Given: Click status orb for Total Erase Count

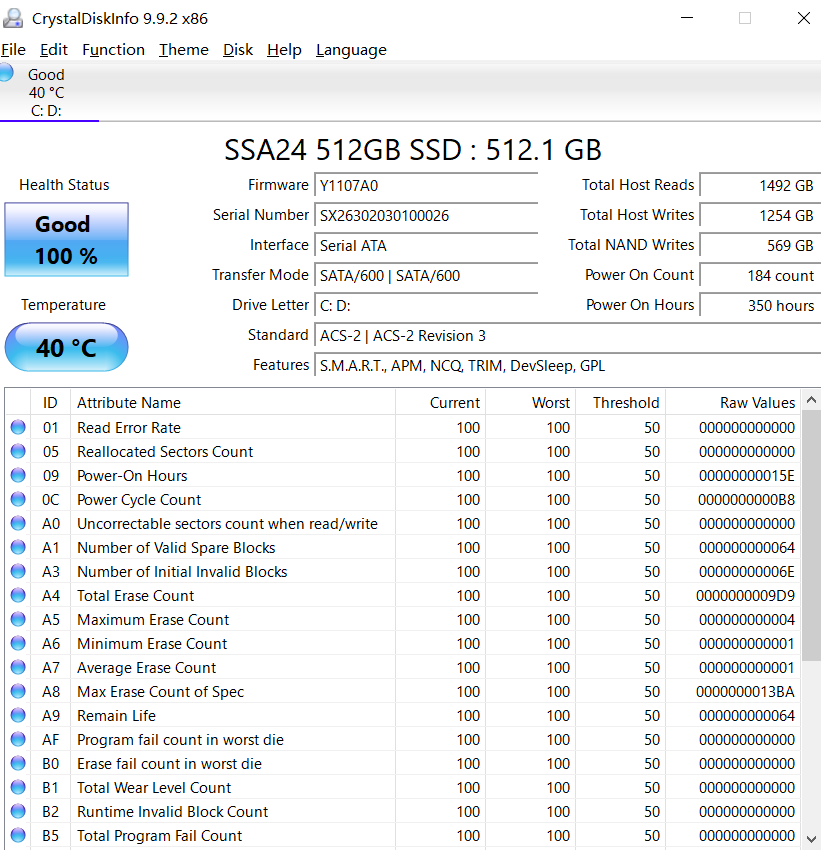Looking at the screenshot, I should (18, 595).
